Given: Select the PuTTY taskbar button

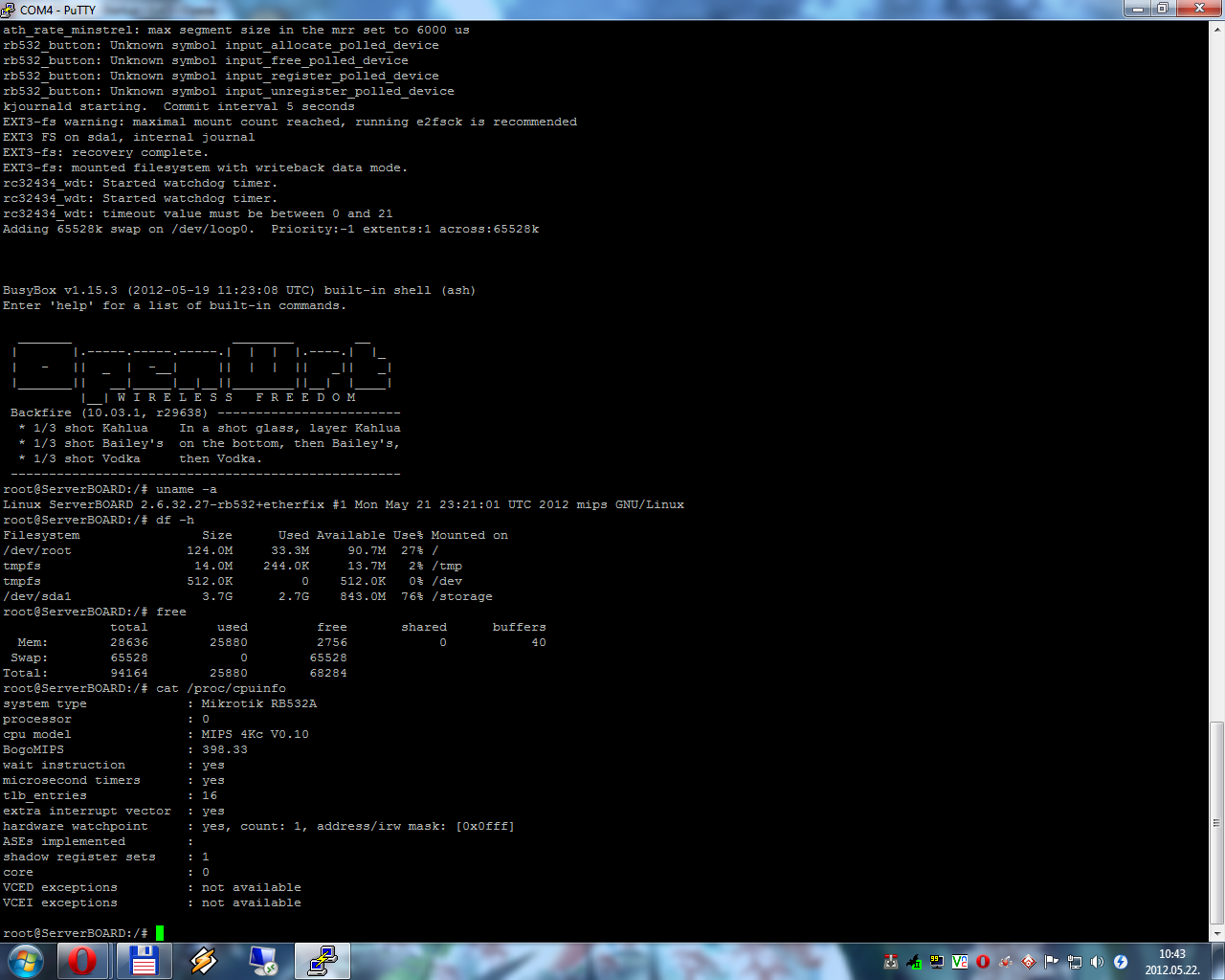Looking at the screenshot, I should 323,961.
